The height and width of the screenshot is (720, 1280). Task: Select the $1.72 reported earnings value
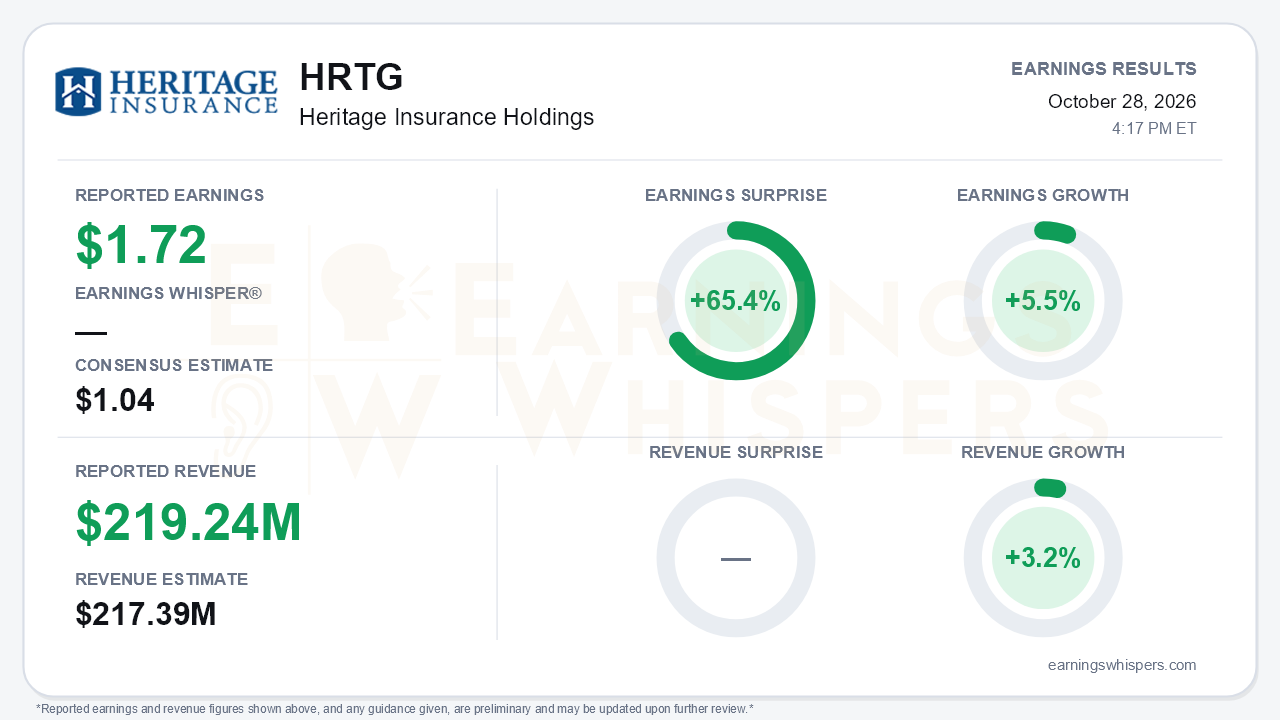point(141,245)
